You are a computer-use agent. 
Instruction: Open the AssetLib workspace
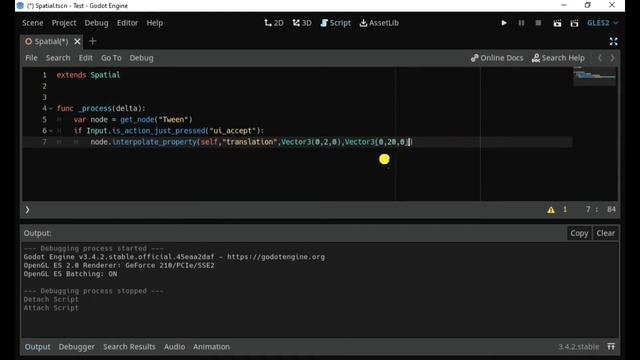[x=379, y=23]
